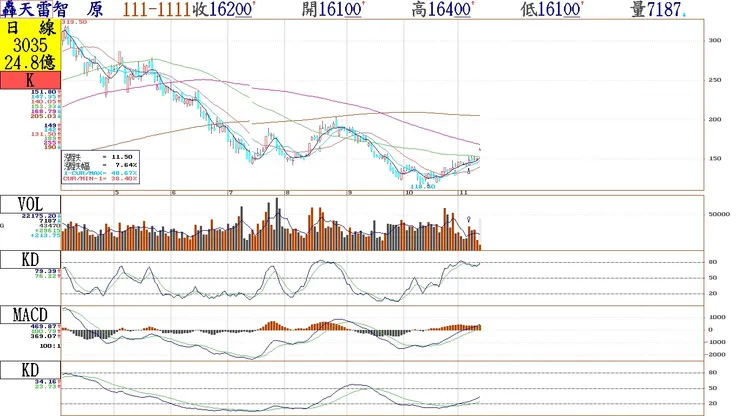Click the low price 低16100
This screenshot has width=740, height=416.
[552, 9]
